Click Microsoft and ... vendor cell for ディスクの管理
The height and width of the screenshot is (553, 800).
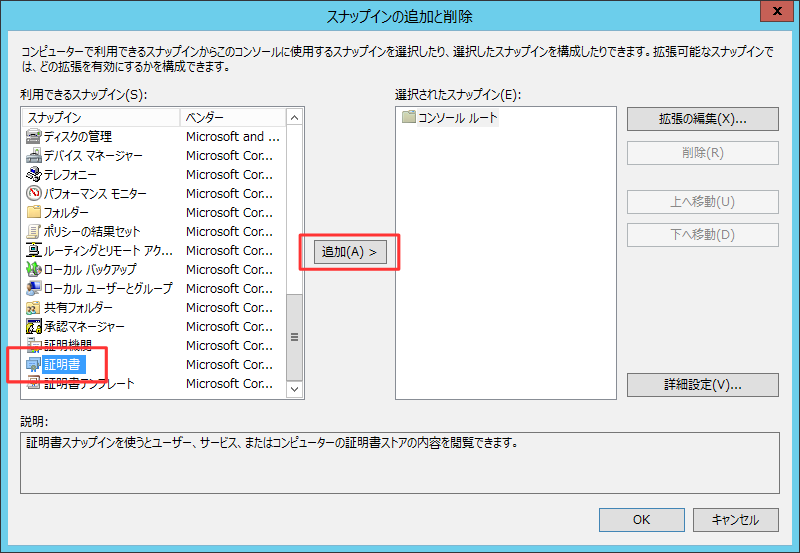pos(233,137)
